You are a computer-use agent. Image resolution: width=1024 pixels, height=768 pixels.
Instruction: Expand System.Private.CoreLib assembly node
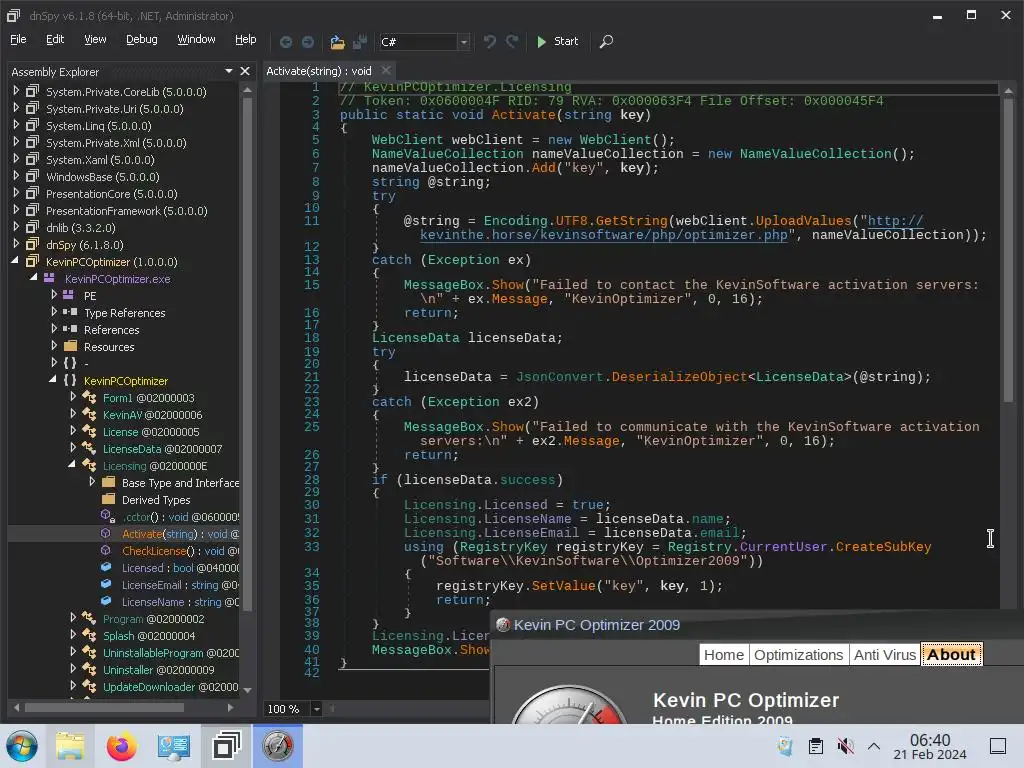(x=16, y=91)
